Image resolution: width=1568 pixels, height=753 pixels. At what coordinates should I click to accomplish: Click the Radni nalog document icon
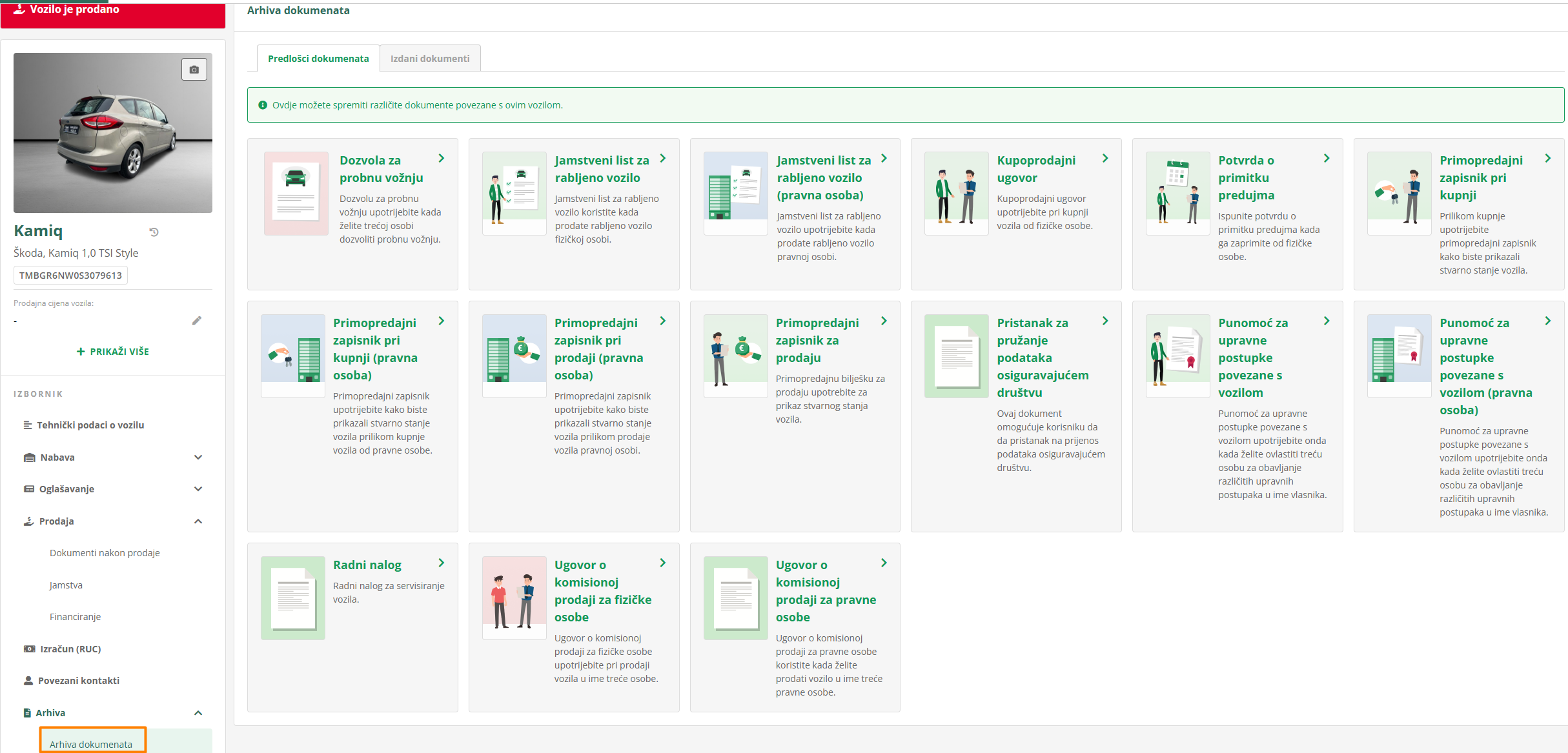(292, 597)
